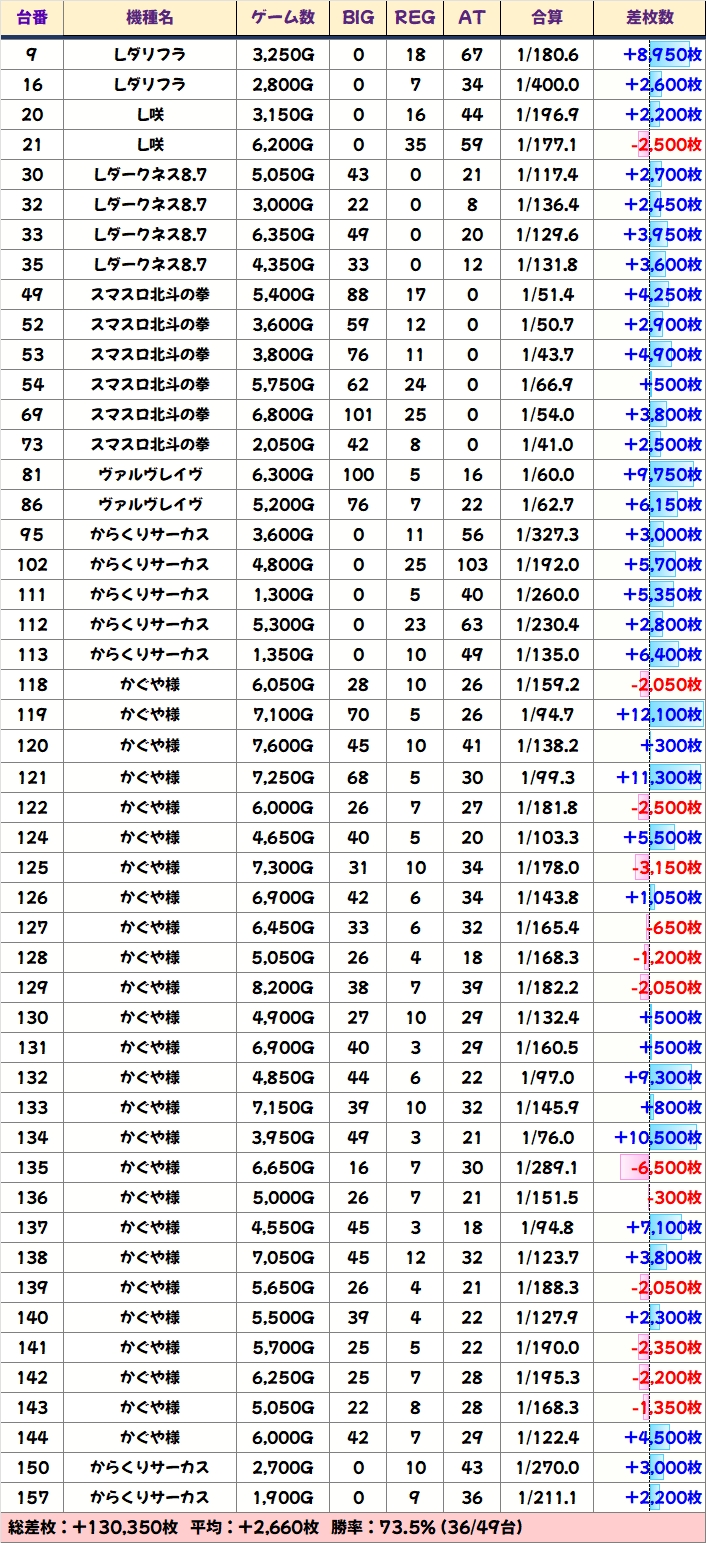Click machine number 54
This screenshot has height=1543, width=706.
click(x=32, y=384)
